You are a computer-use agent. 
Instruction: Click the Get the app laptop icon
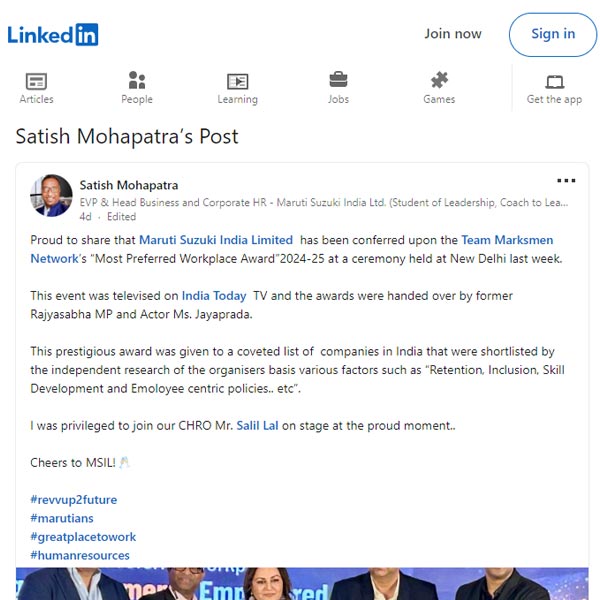(x=554, y=82)
